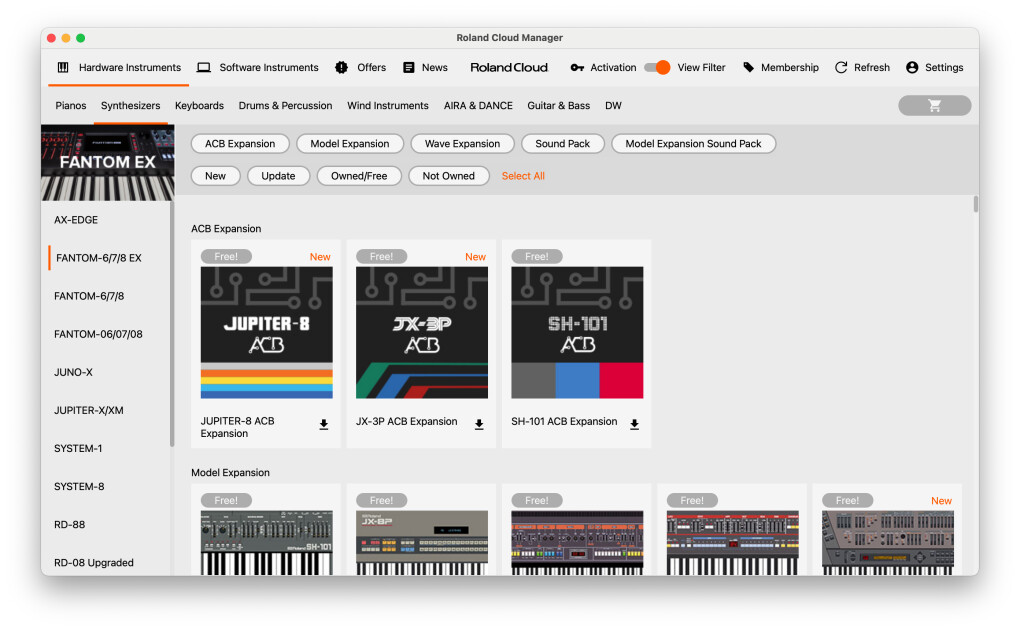
Task: Open the Settings page
Action: 934,67
